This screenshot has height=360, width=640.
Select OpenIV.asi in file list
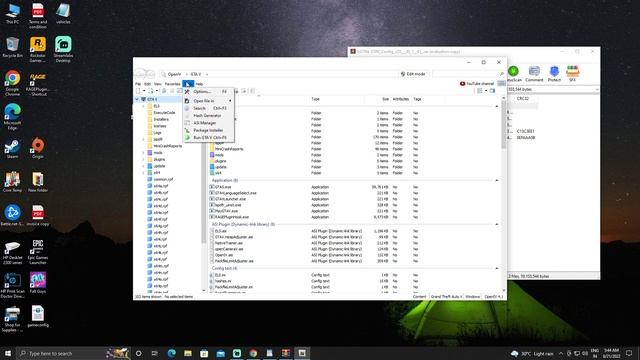tap(222, 255)
